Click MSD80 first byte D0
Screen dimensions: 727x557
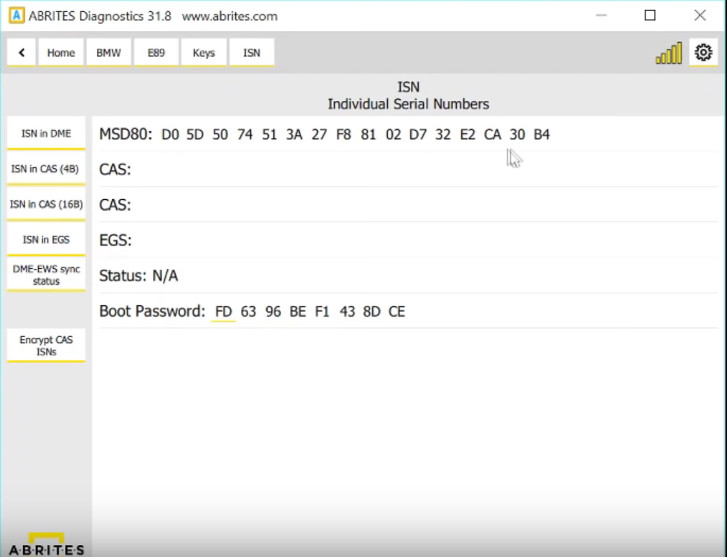click(x=170, y=134)
